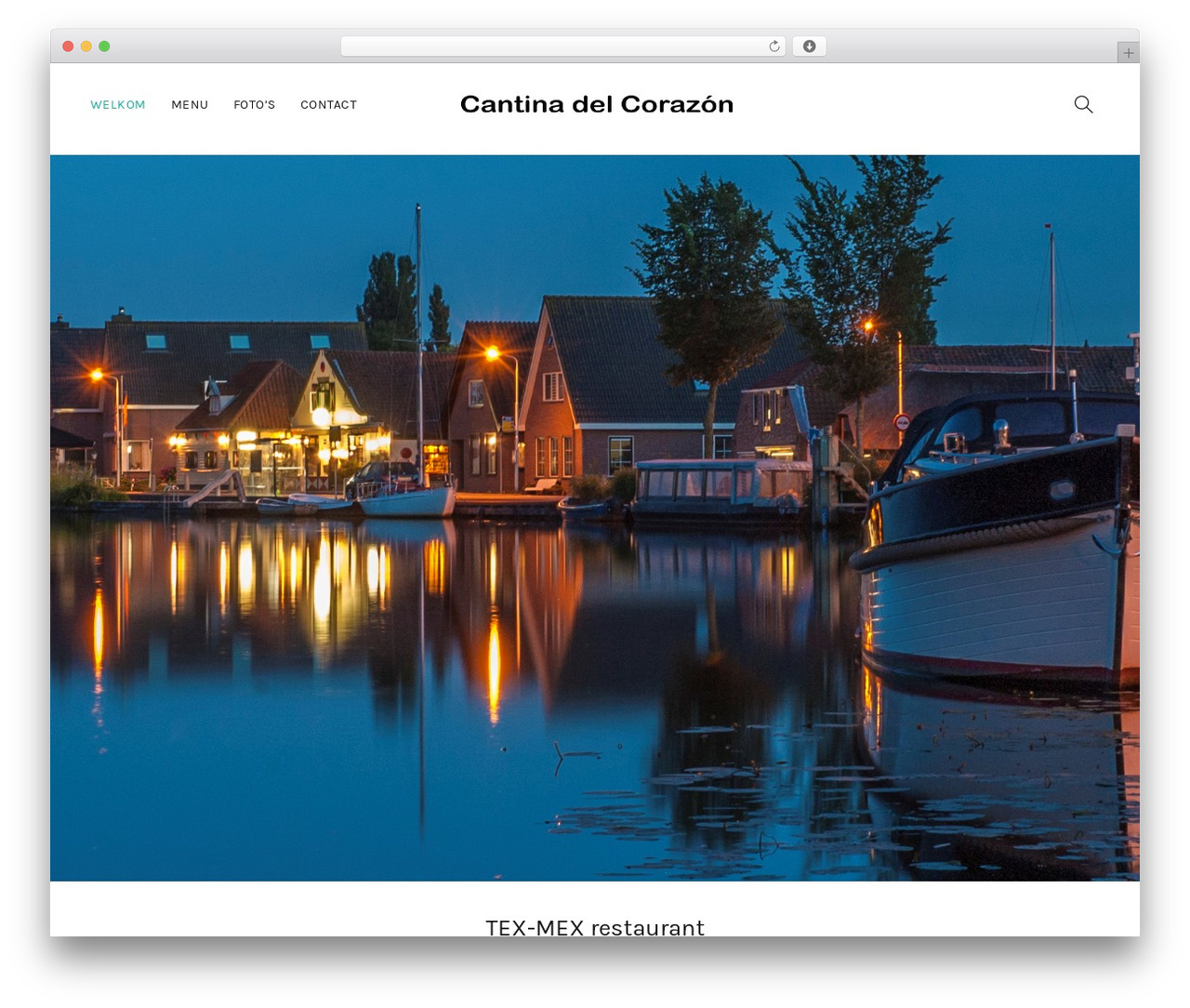Add a new browser tab
This screenshot has height=1008, width=1190.
click(x=1128, y=53)
